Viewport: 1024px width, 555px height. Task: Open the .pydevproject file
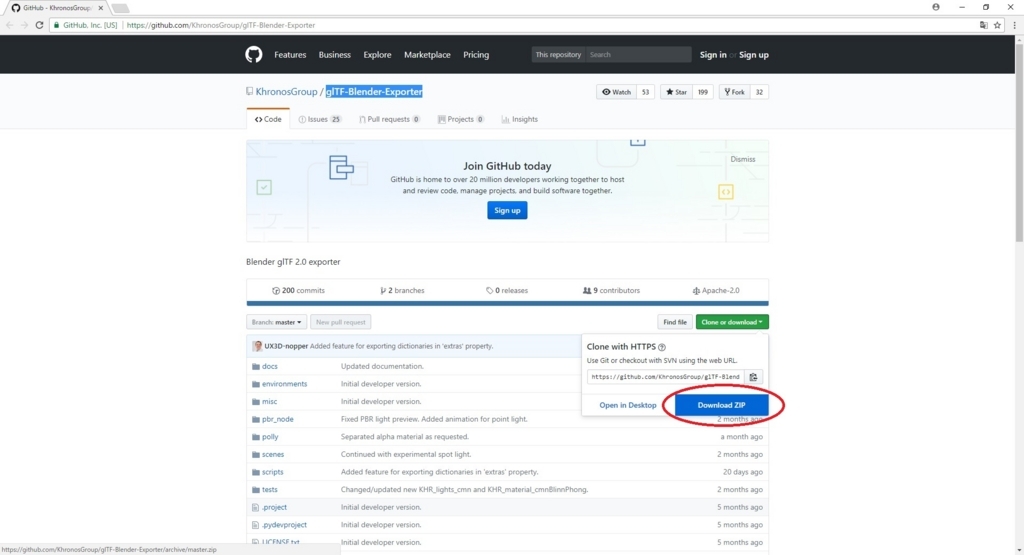(x=284, y=525)
